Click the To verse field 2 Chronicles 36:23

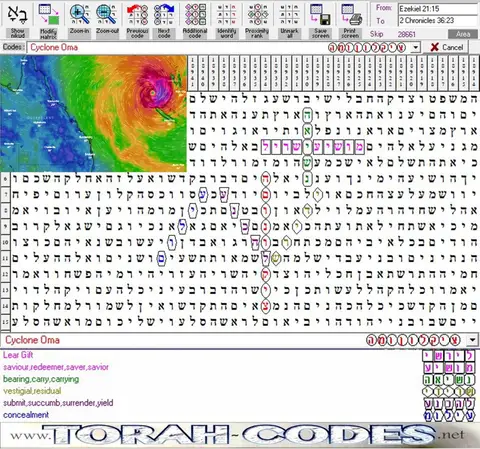pyautogui.click(x=438, y=21)
